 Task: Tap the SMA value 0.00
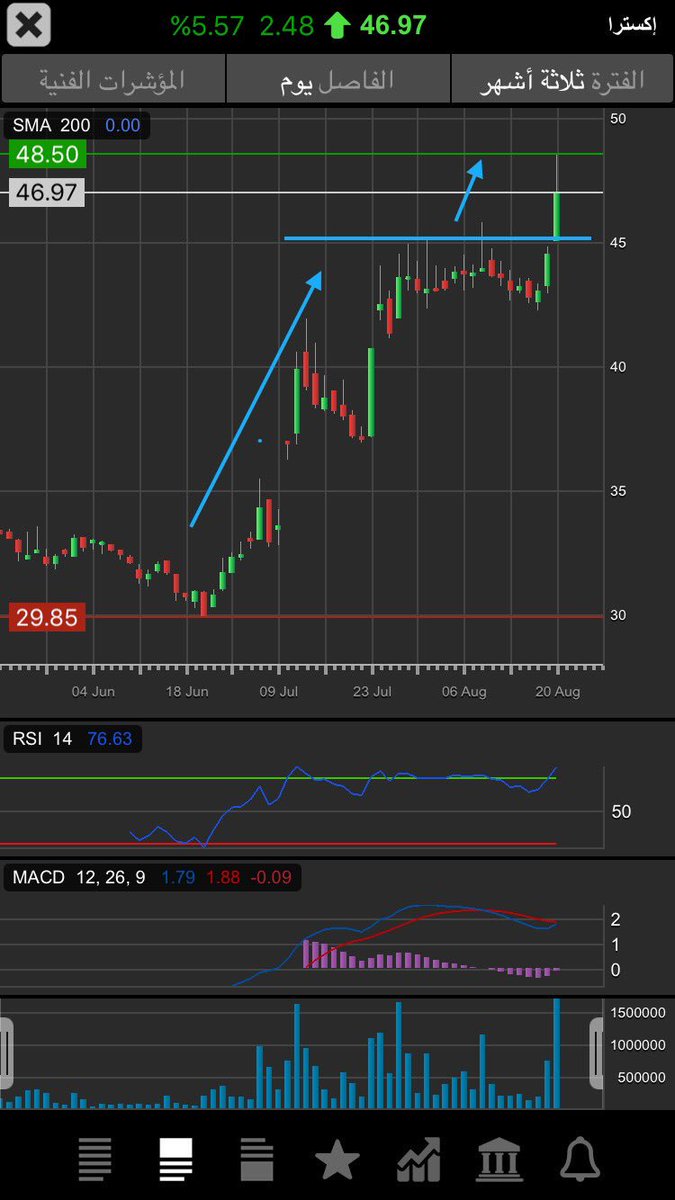123,126
